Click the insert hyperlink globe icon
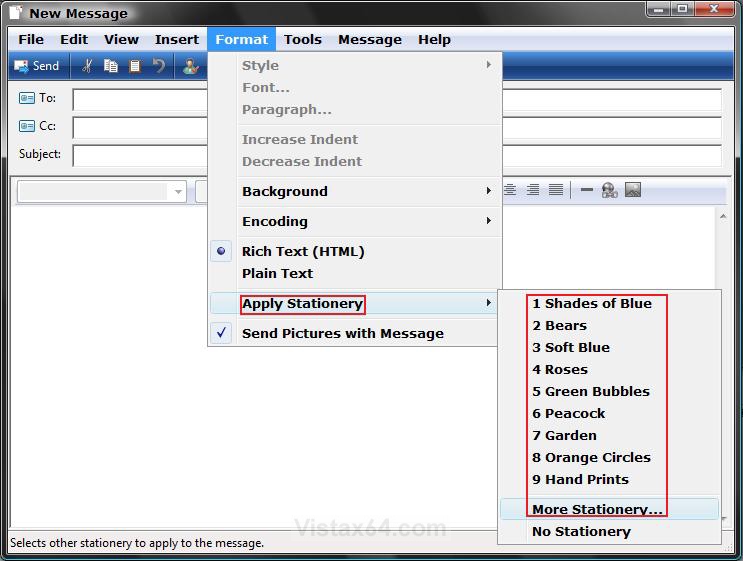The height and width of the screenshot is (561, 743). click(x=609, y=190)
